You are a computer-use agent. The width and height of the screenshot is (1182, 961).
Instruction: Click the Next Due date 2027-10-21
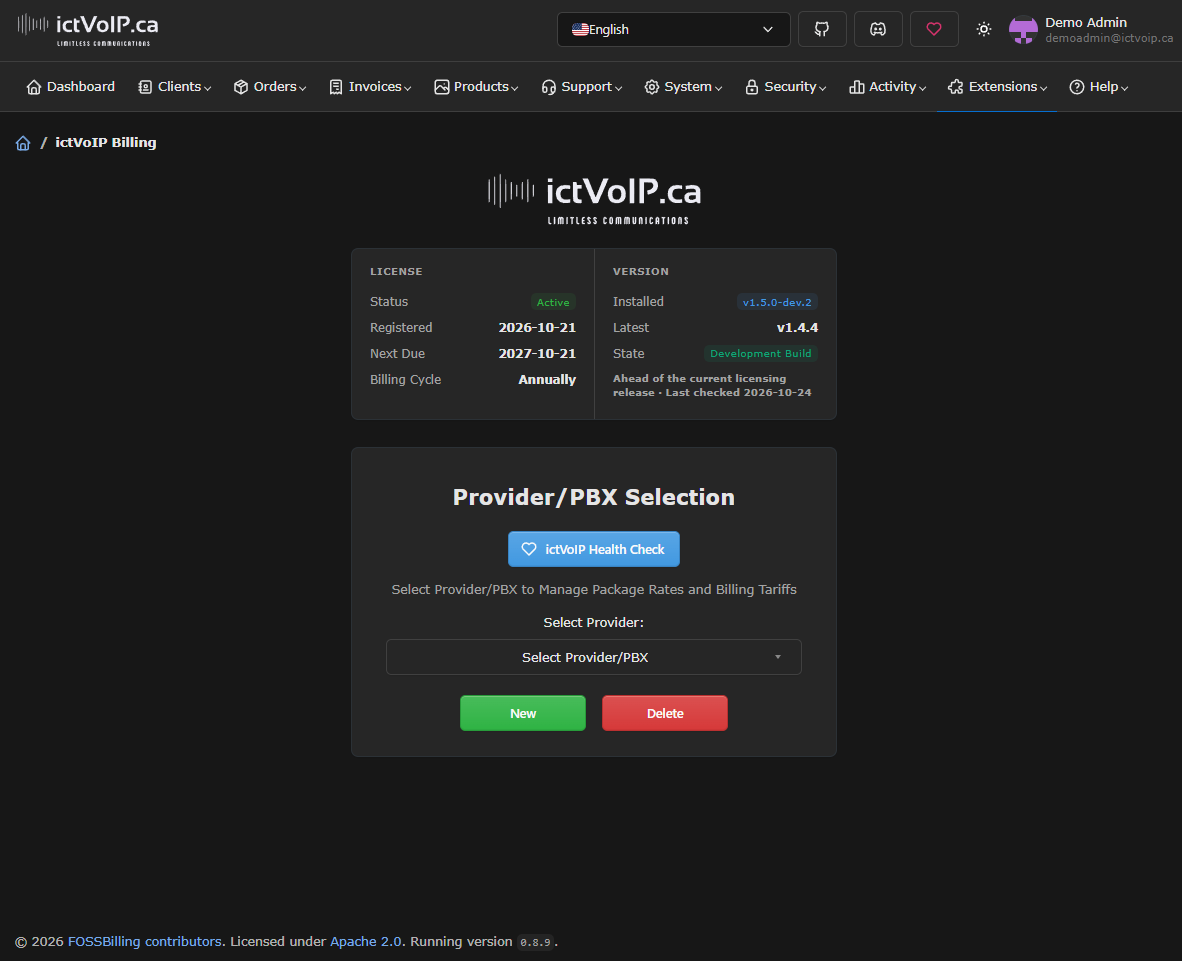coord(537,353)
